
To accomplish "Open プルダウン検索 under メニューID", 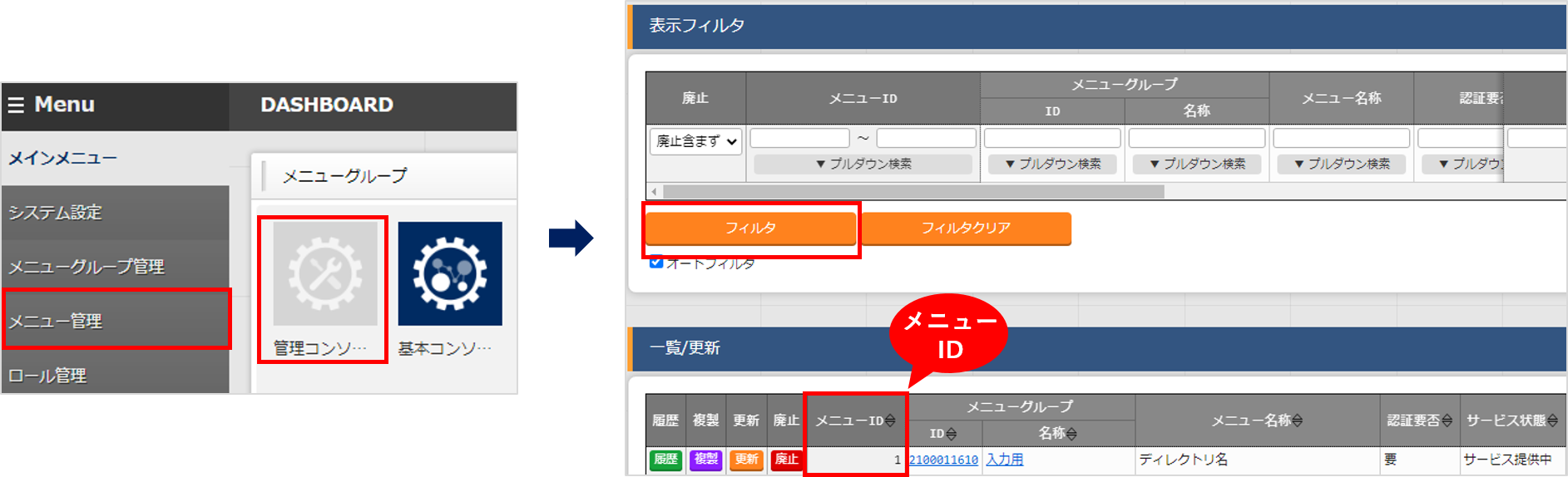I will [x=863, y=164].
